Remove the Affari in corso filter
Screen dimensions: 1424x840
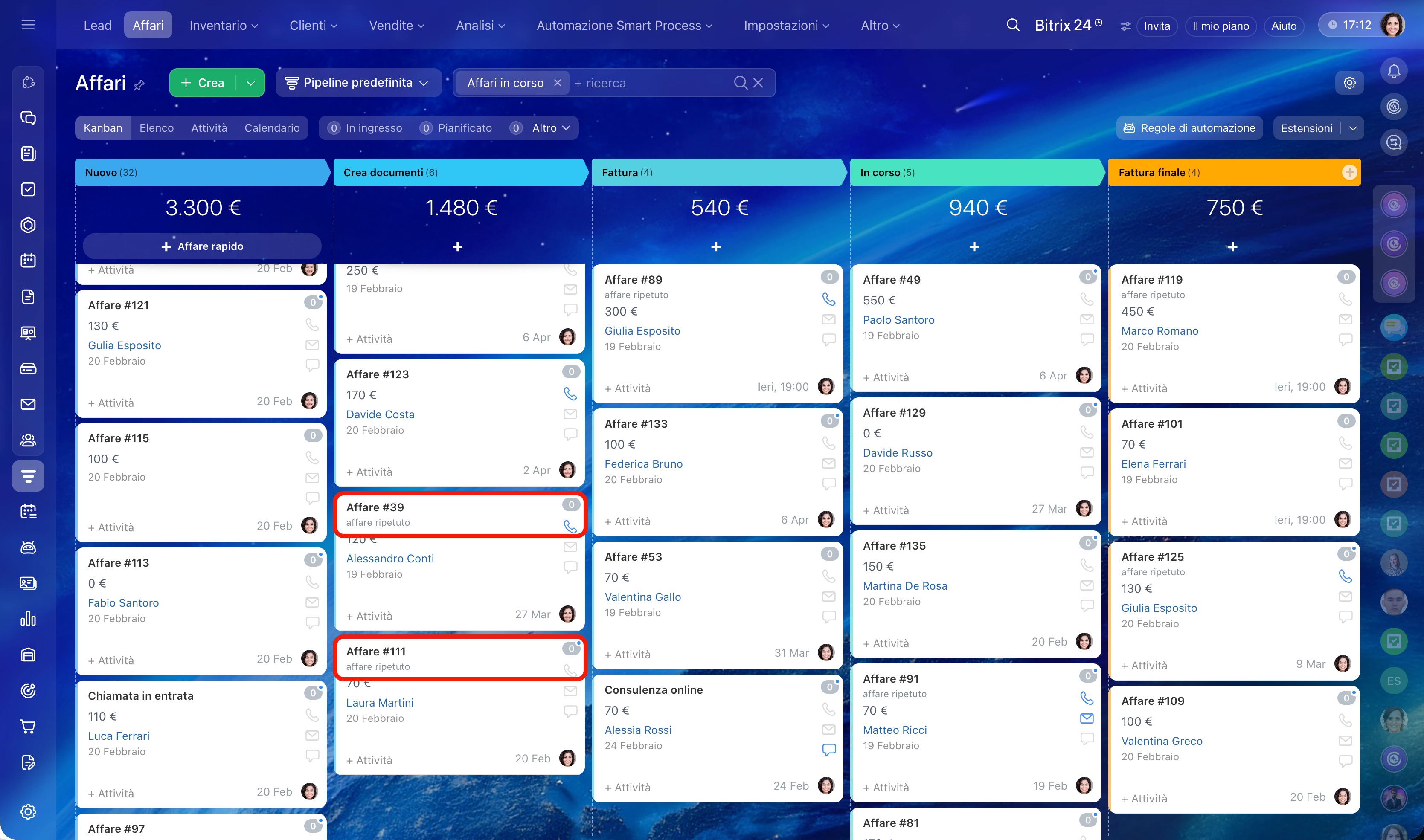[x=557, y=83]
